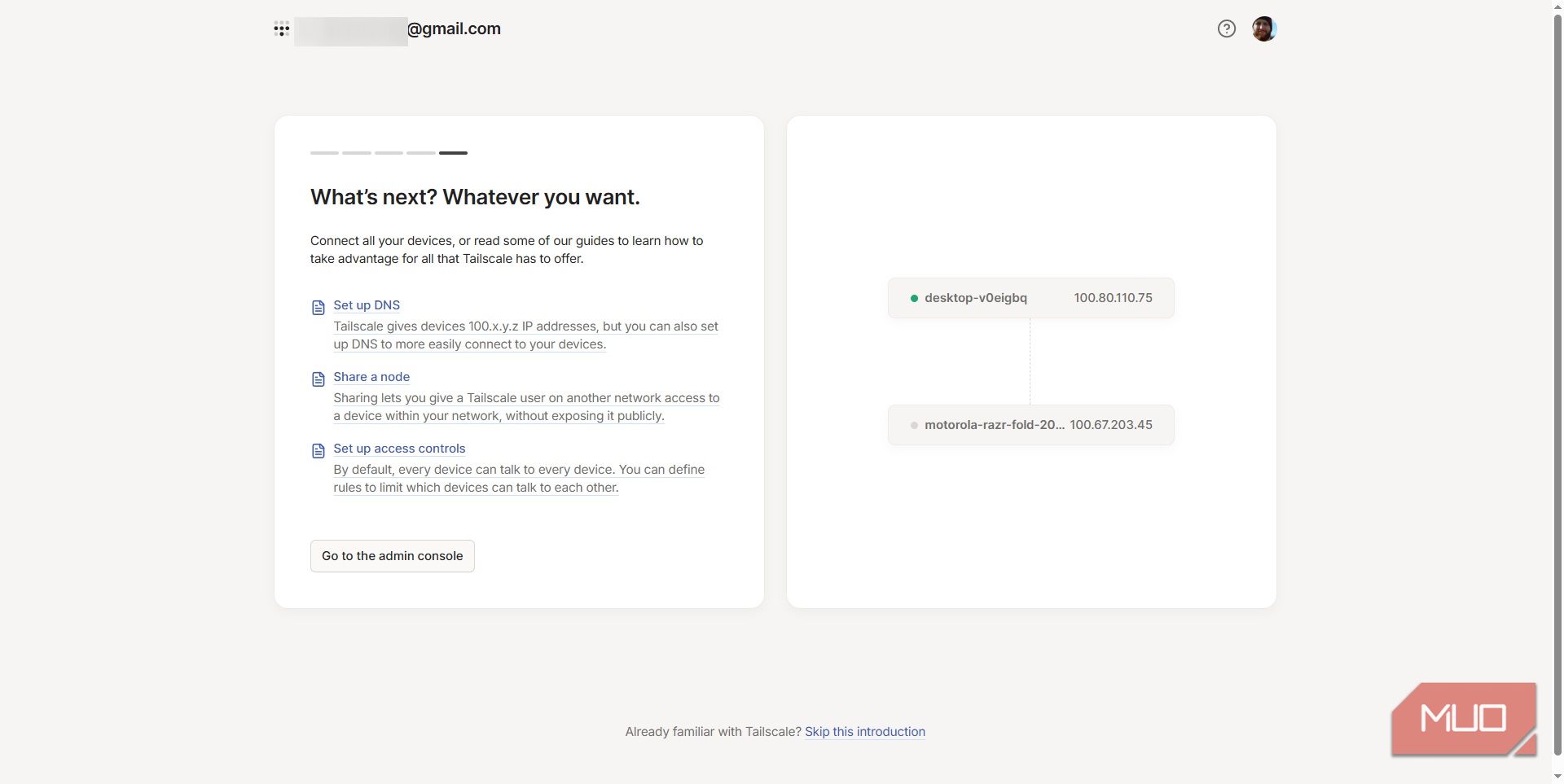Click the scrollbar down arrow
This screenshot has width=1564, height=784.
coord(1557,777)
